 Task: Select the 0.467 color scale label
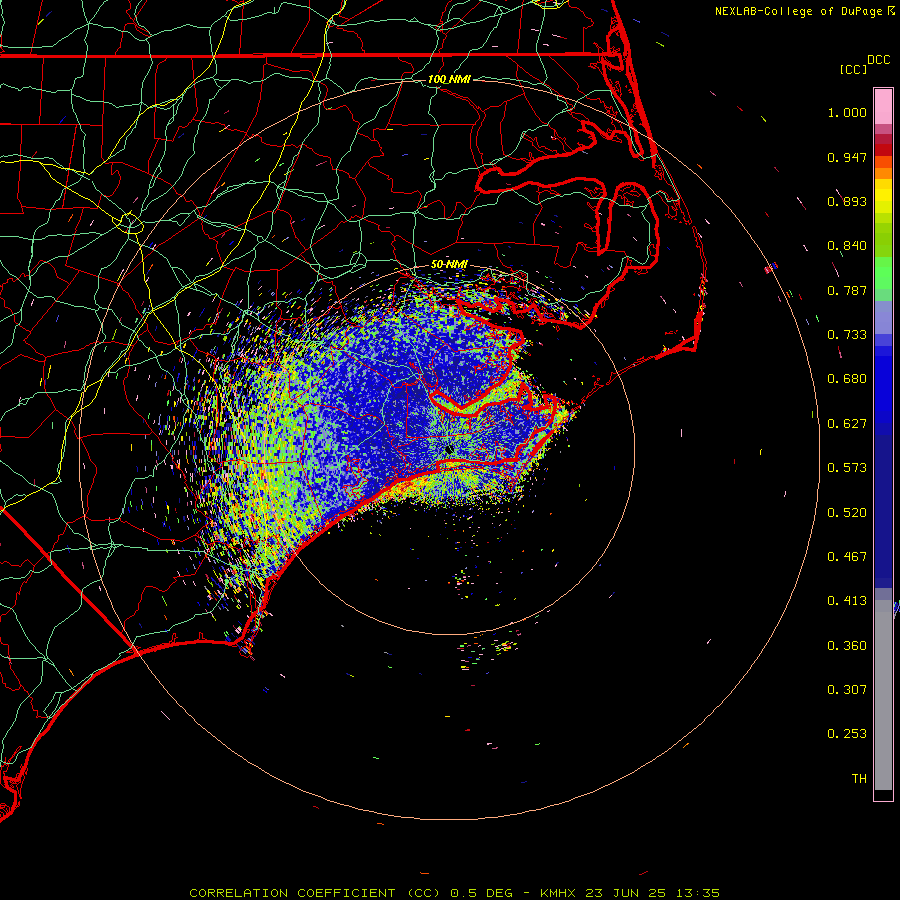[x=847, y=557]
